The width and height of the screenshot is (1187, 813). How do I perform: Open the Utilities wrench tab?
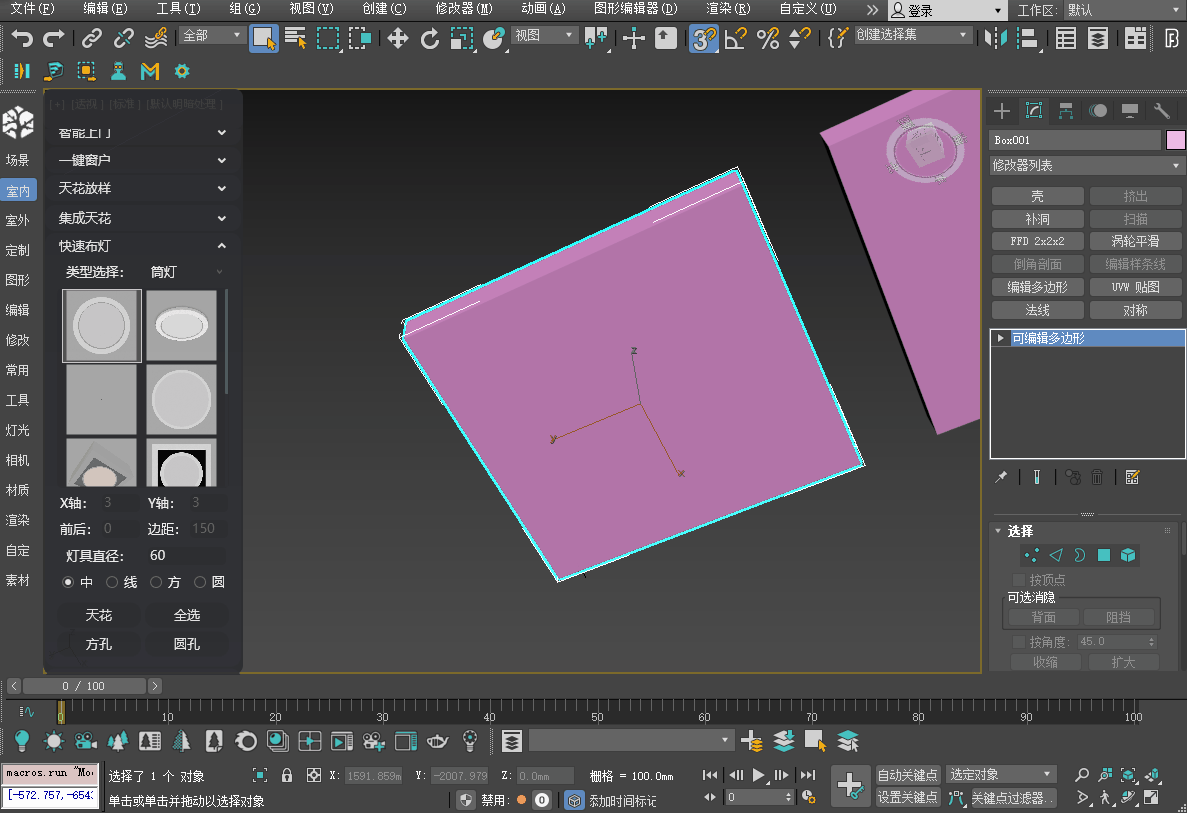[x=1162, y=111]
